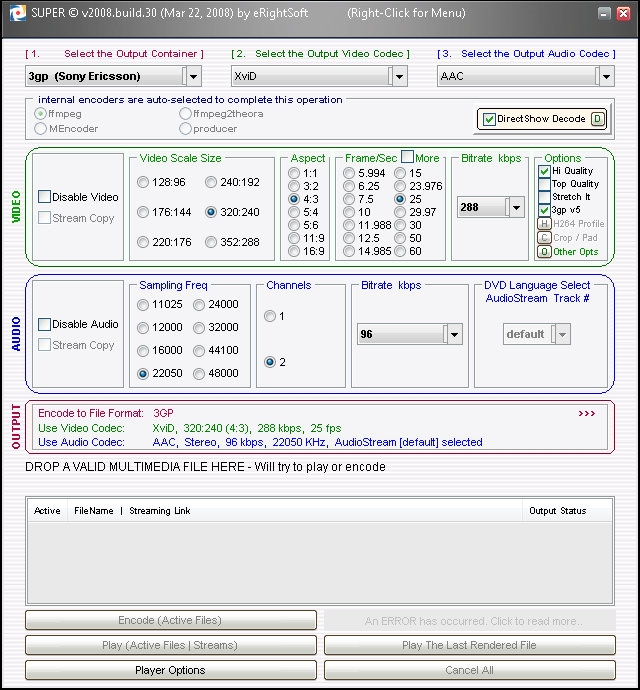640x690 pixels.
Task: Click the DROP A VALID MULTIMEDIA FILE text
Action: 205,466
